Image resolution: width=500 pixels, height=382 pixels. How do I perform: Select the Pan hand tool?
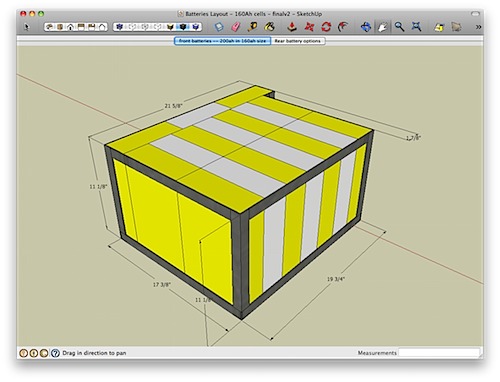pos(383,27)
